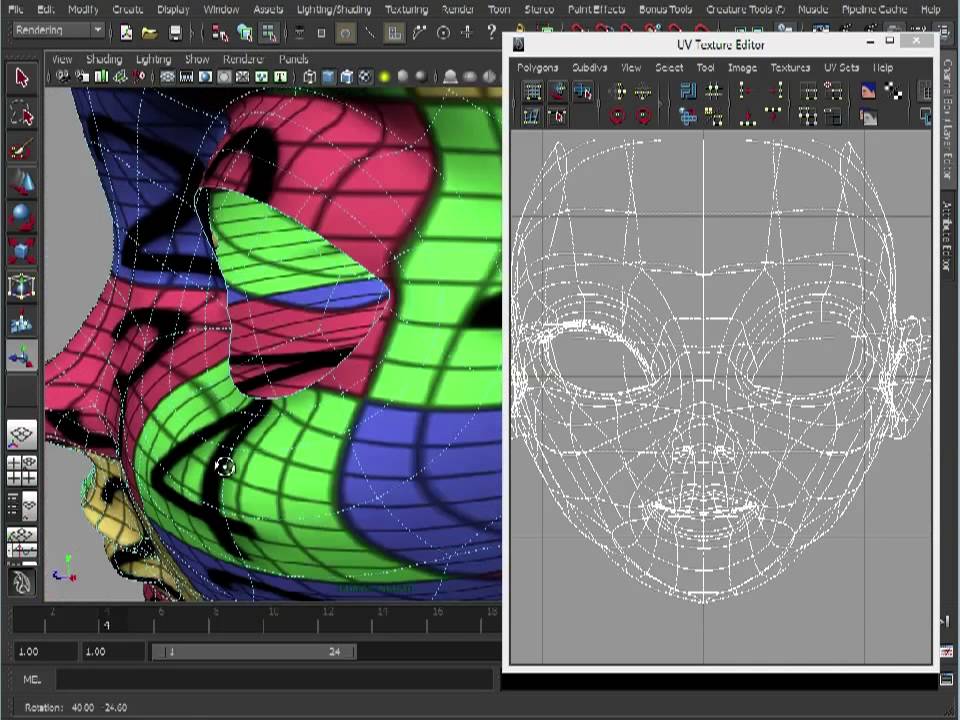Screen dimensions: 960x720
Task: Toggle smooth shade all in viewport toolbar
Action: tap(329, 77)
